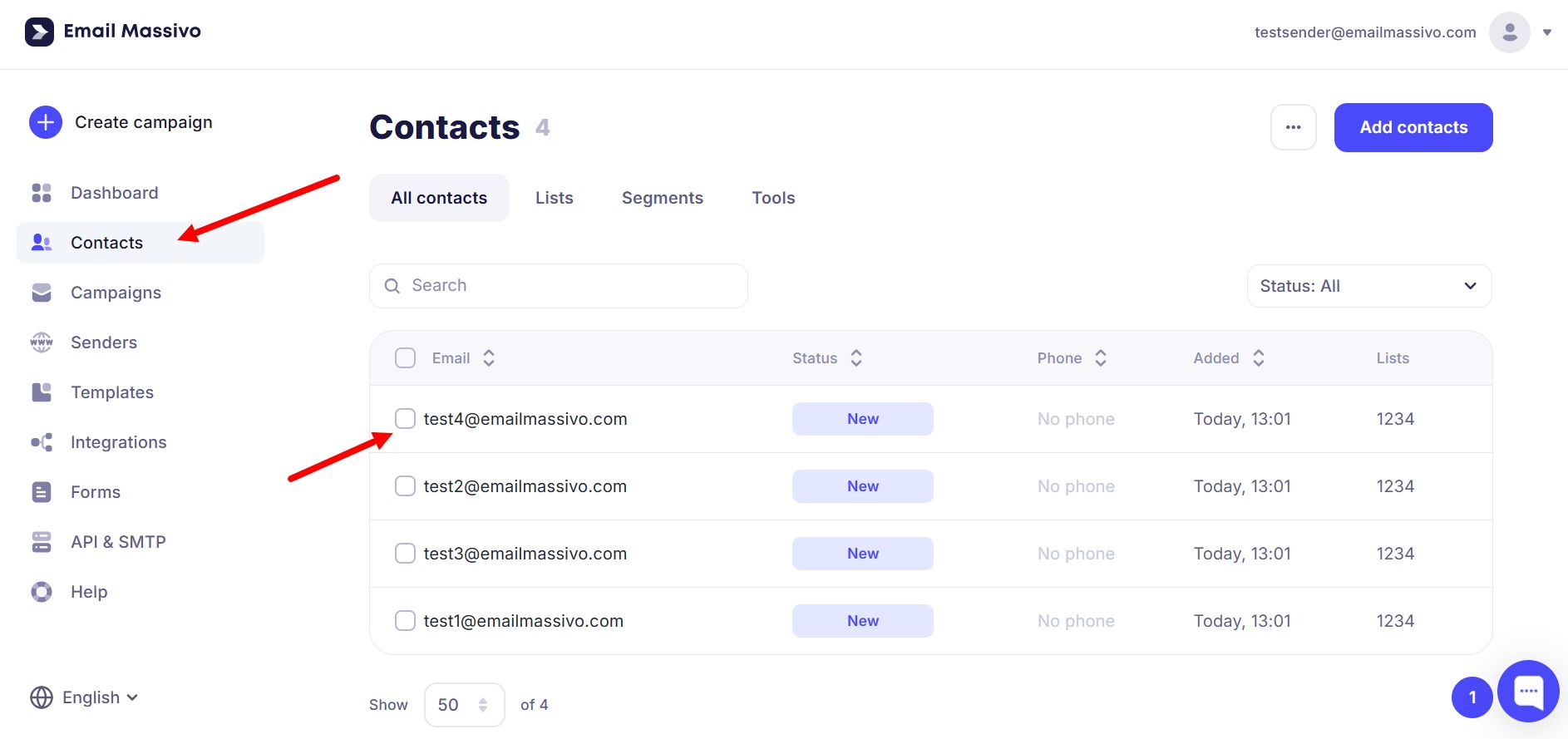This screenshot has width=1568, height=739.
Task: Toggle the select-all checkbox in header
Action: (x=405, y=358)
